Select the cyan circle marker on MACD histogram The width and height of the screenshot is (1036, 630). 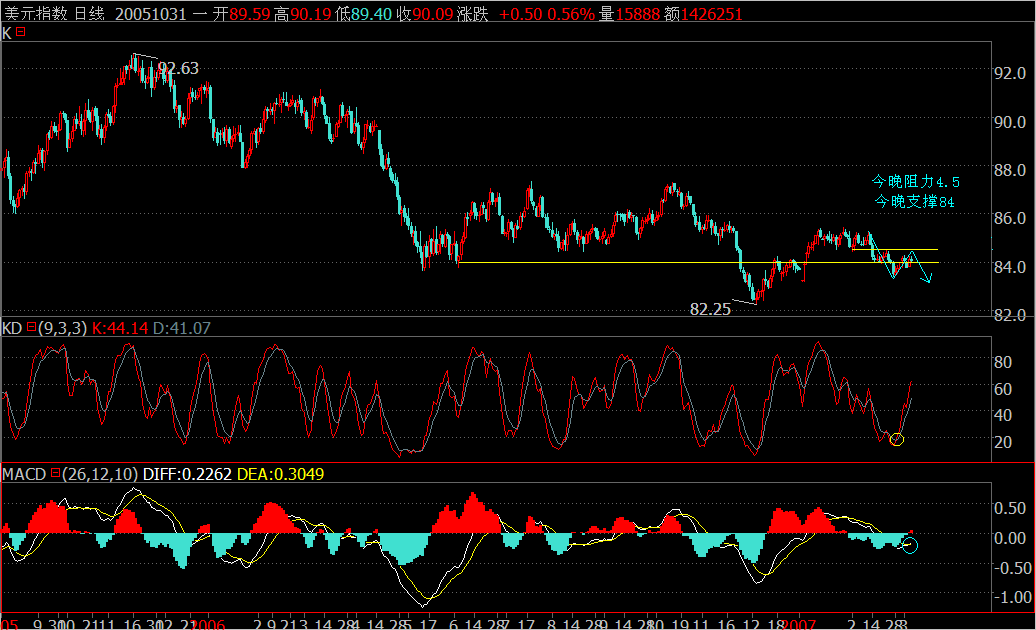coord(910,545)
